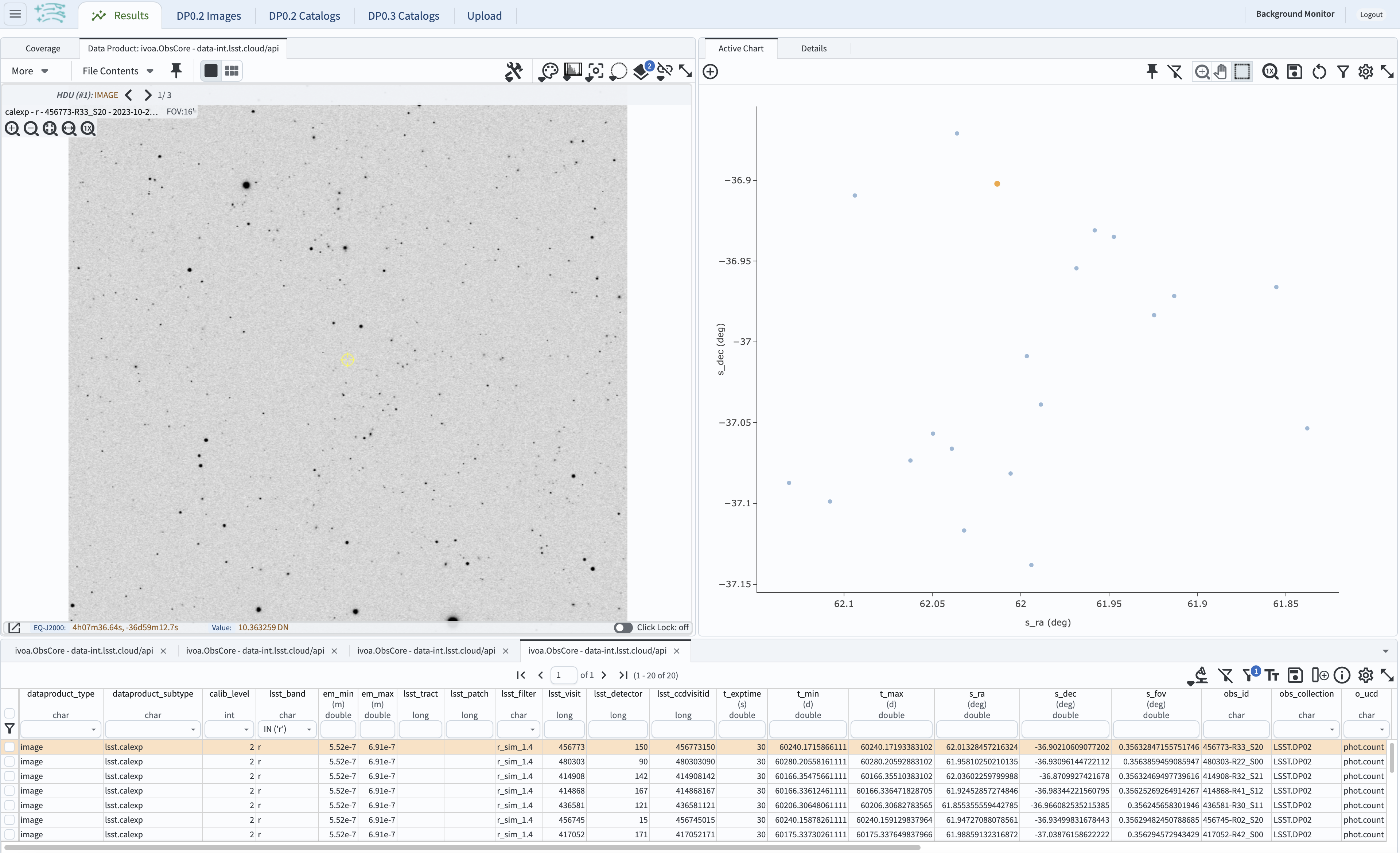Click the Background Monitor button

tap(1294, 13)
